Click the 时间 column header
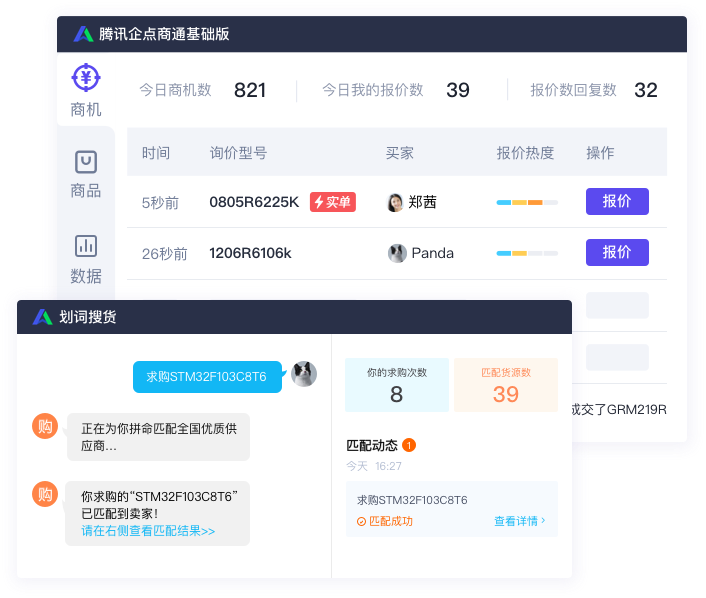The image size is (706, 598). coord(156,153)
